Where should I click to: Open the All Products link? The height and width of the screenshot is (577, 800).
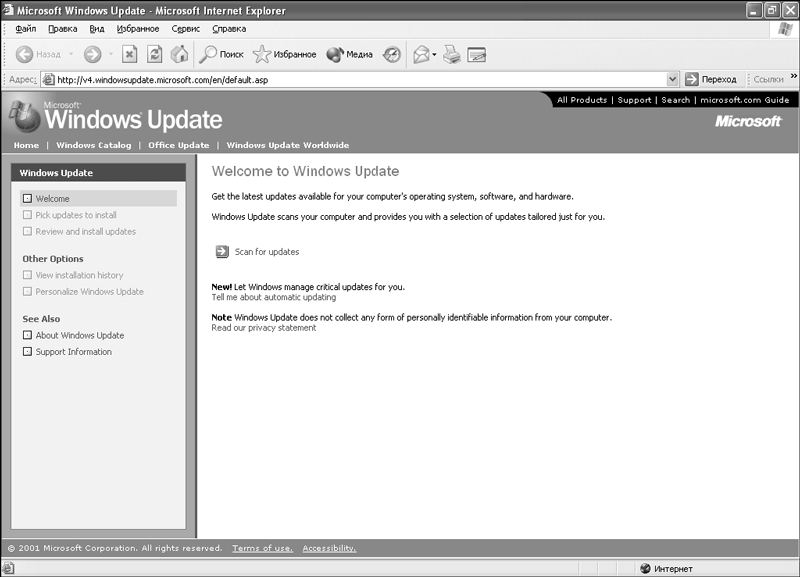click(x=582, y=100)
